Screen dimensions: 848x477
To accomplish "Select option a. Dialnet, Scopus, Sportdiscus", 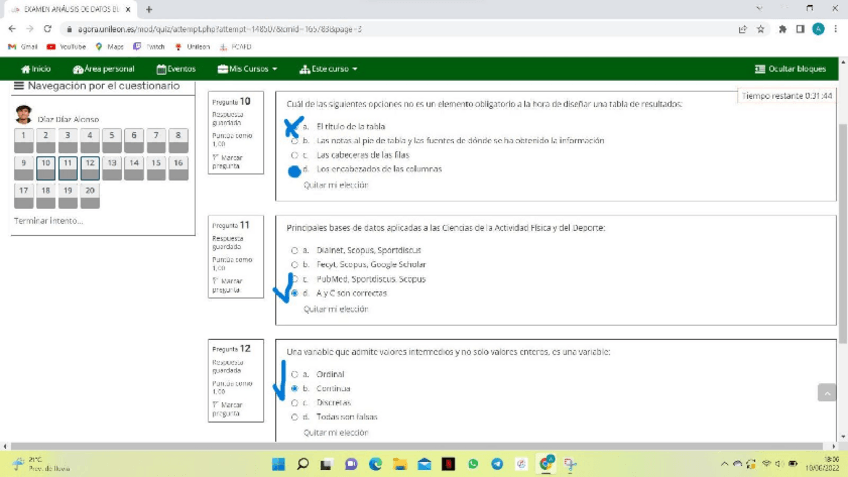I will [x=294, y=250].
